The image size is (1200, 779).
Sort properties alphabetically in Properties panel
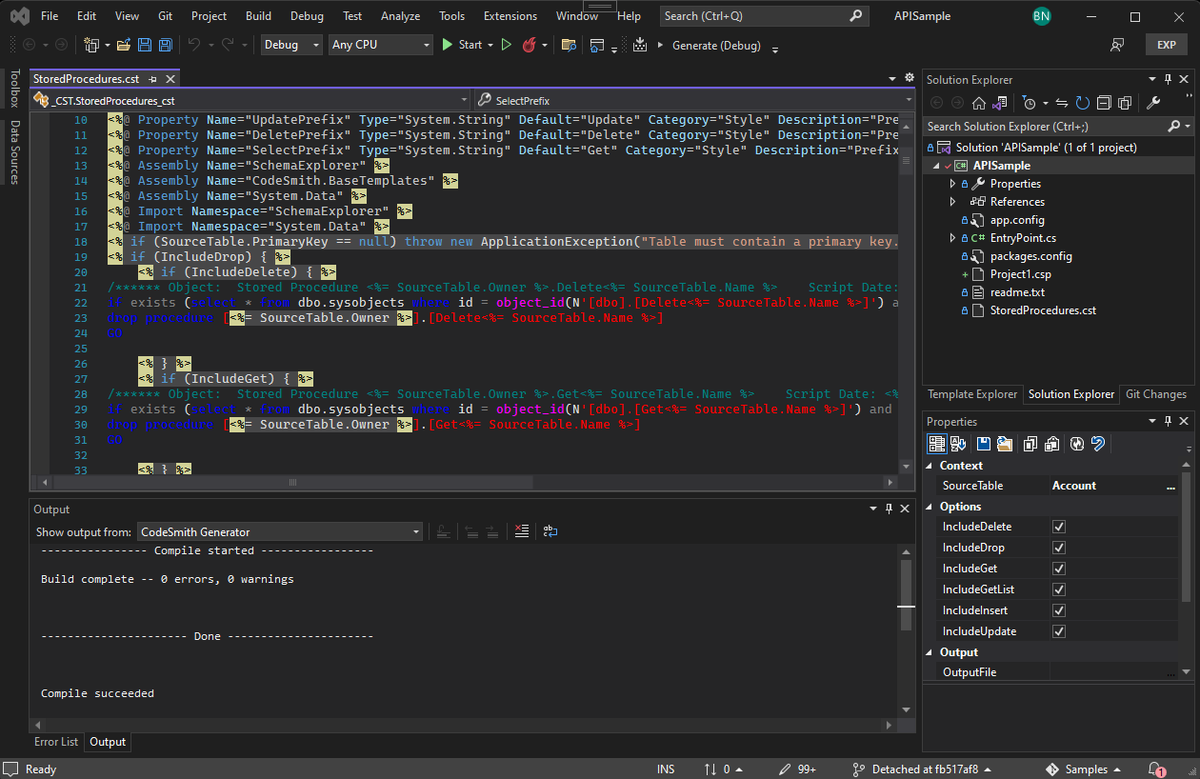[958, 444]
